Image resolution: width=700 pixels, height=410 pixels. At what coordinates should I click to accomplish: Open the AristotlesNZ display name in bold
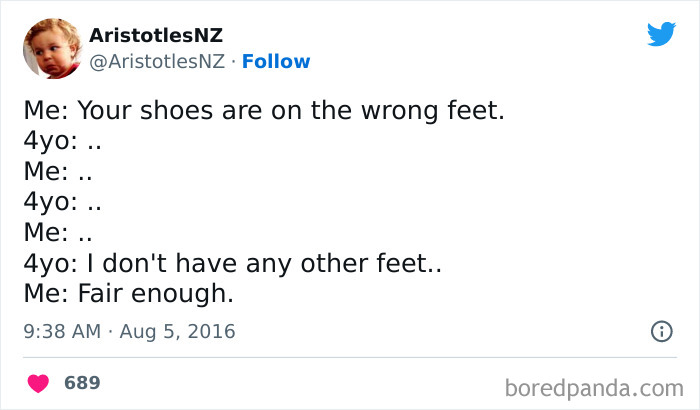coord(155,35)
